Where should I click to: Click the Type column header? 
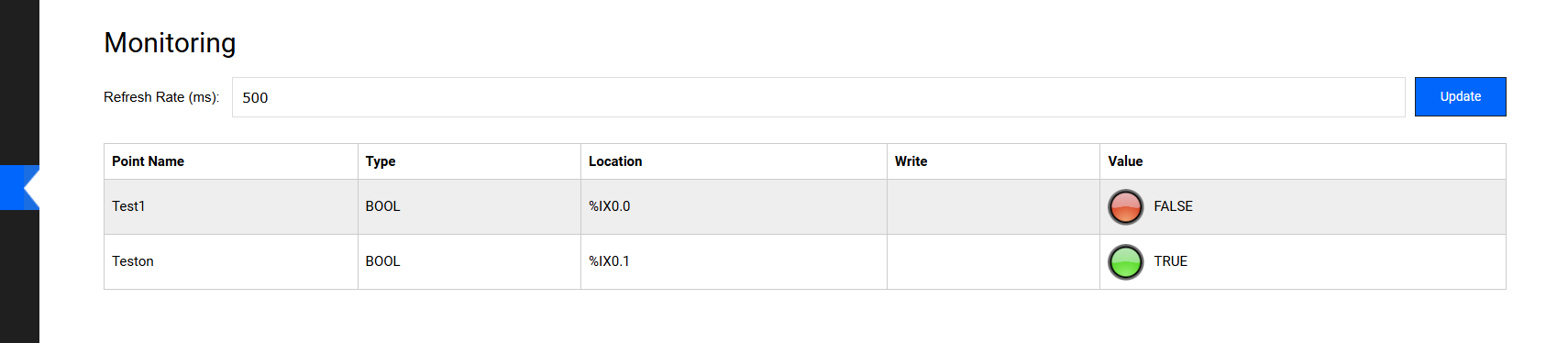tap(469, 161)
